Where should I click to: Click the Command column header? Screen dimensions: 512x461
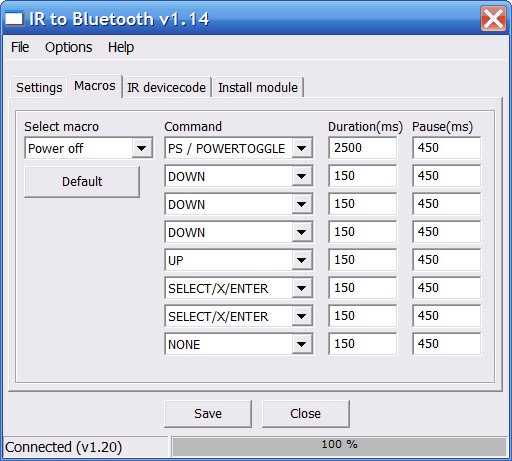click(x=193, y=127)
